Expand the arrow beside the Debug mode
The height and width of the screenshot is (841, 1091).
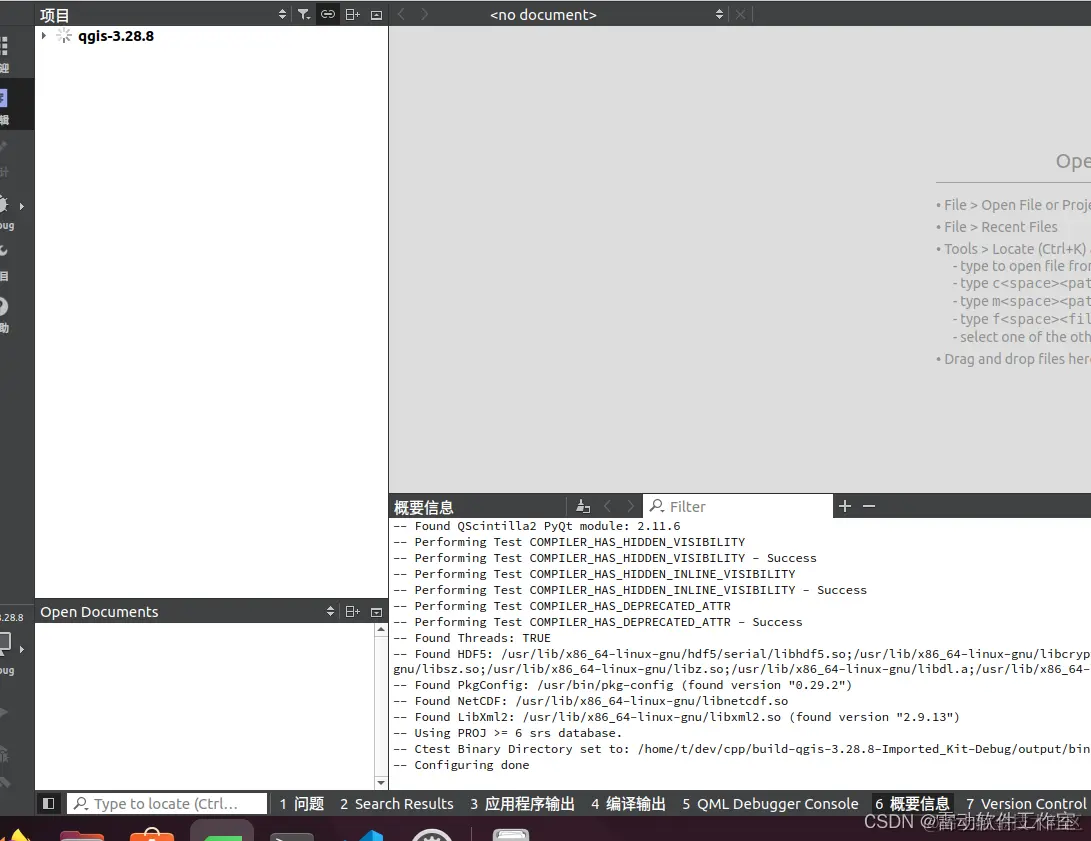(x=22, y=206)
